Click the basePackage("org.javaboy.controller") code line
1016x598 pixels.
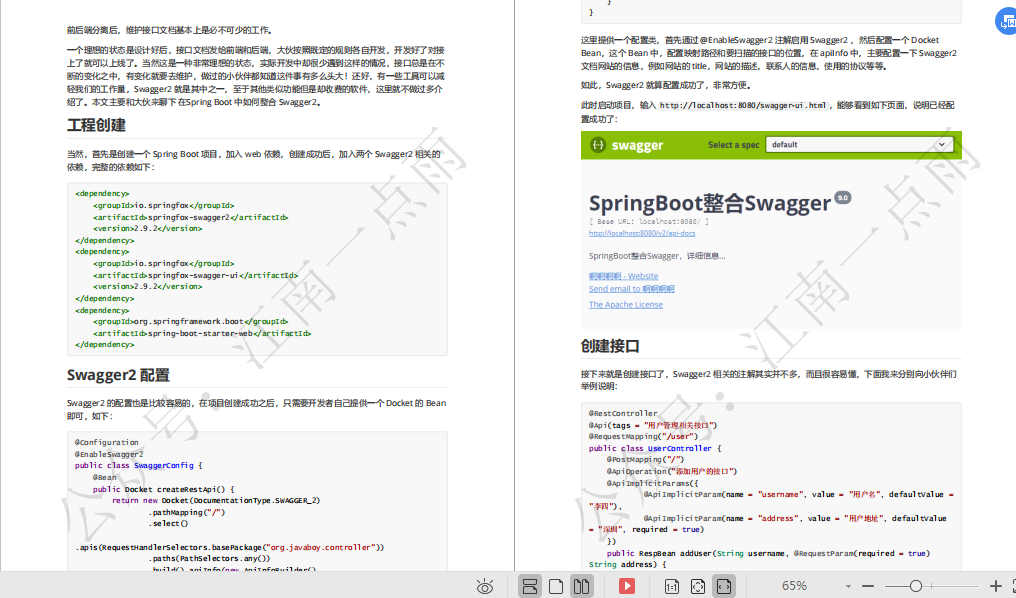[x=230, y=547]
